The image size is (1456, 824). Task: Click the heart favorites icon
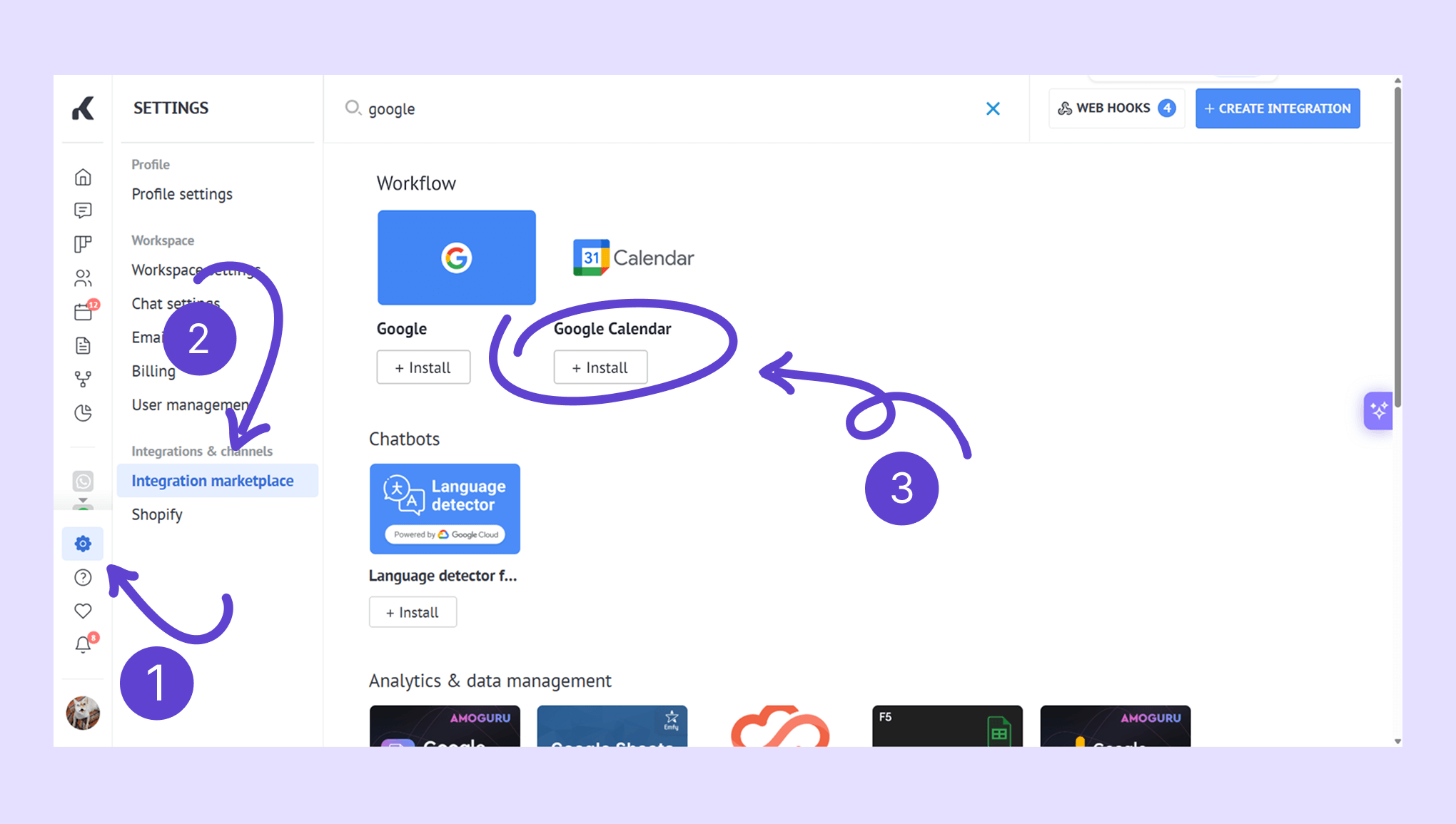point(83,611)
